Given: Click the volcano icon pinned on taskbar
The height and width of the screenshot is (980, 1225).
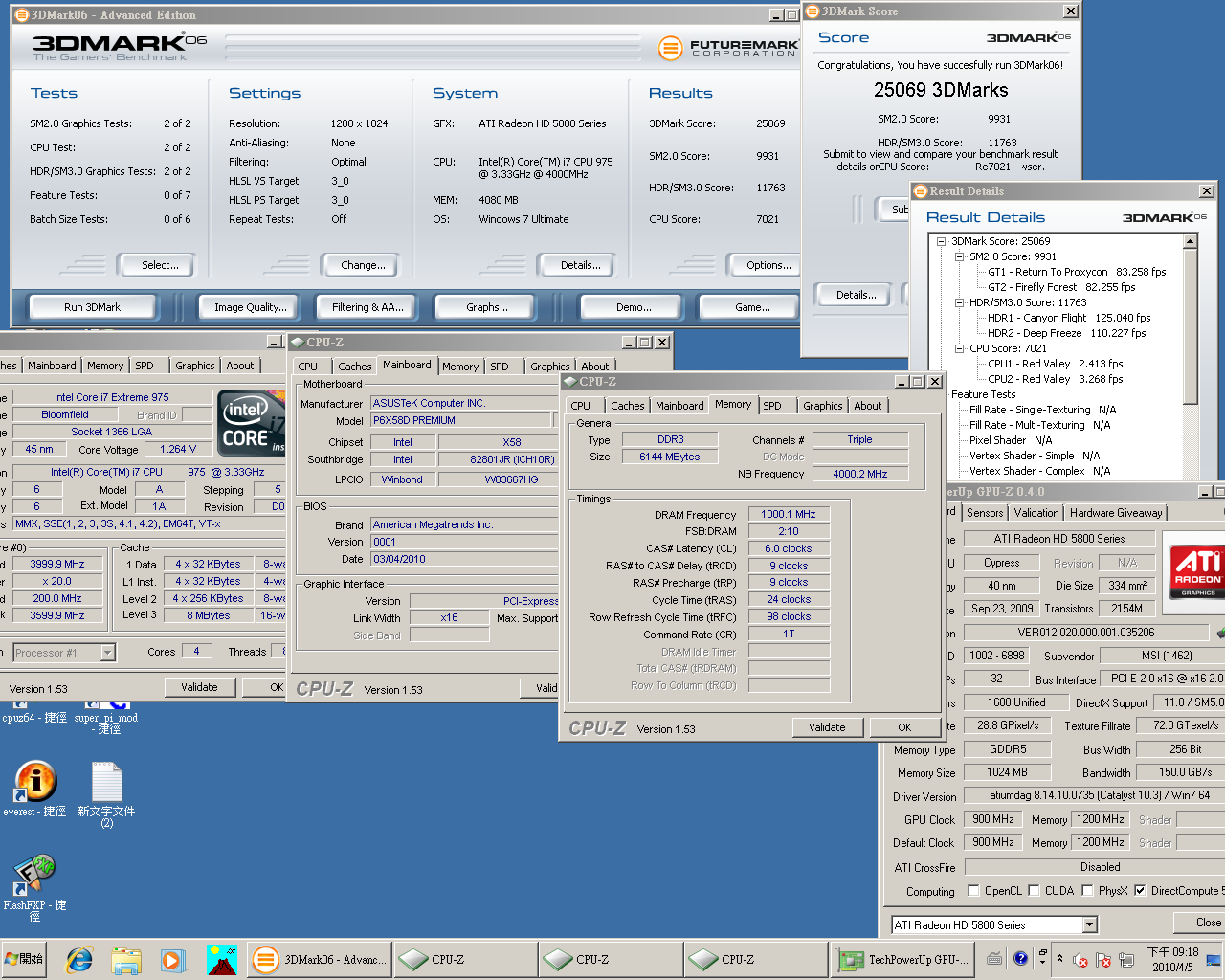Looking at the screenshot, I should click(221, 959).
